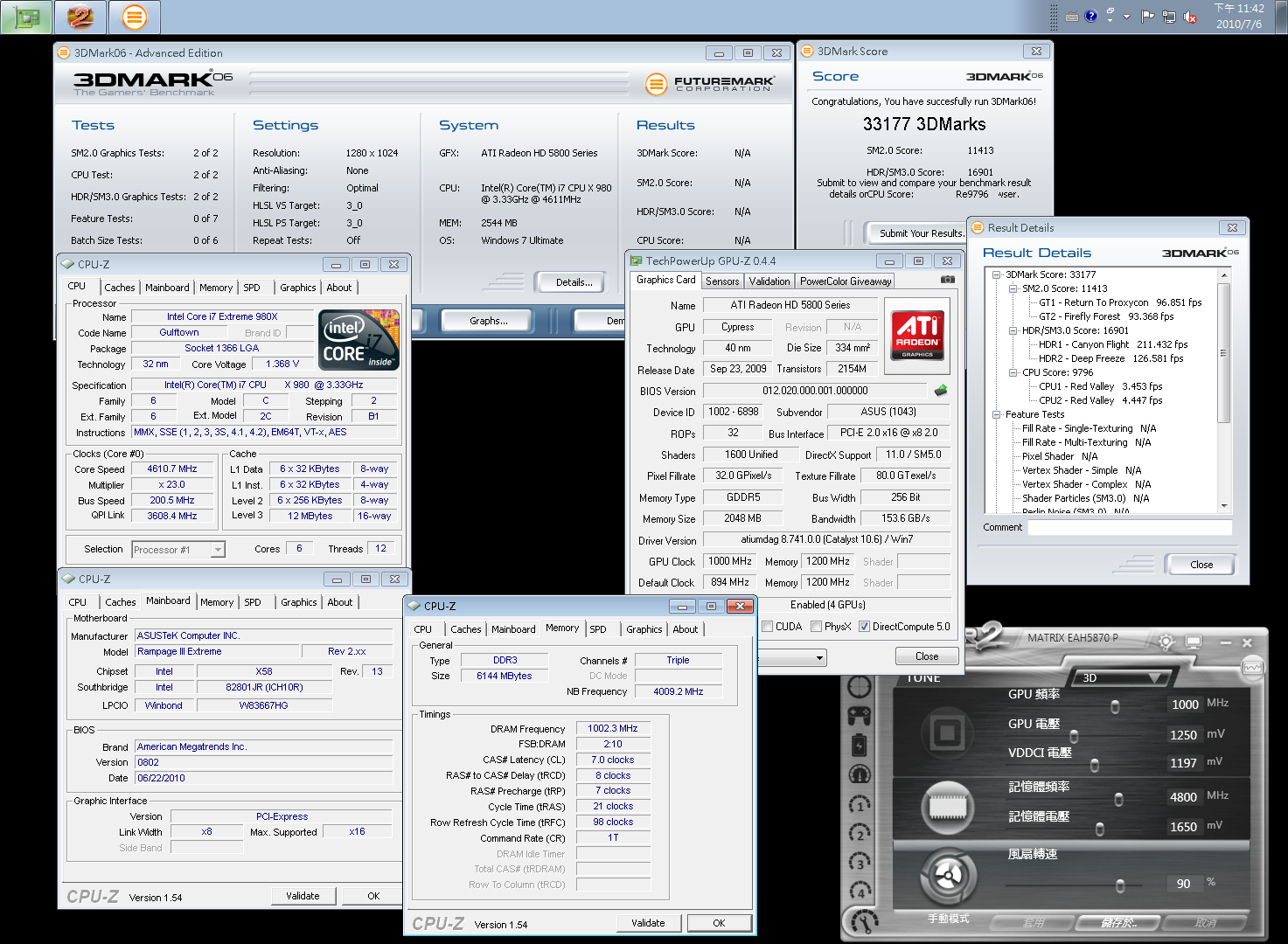Click the GPU chip icon in tuner
This screenshot has height=944, width=1288.
tap(947, 731)
